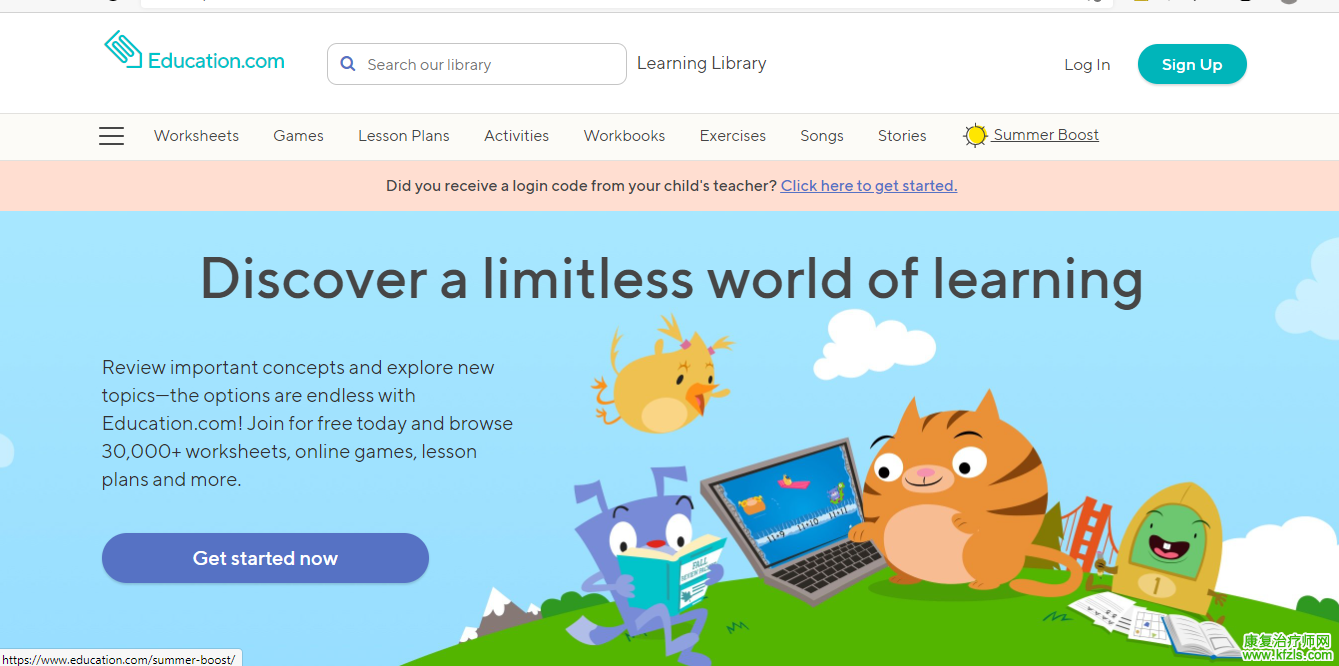Open the Activities menu item
This screenshot has width=1339, height=666.
click(x=516, y=136)
